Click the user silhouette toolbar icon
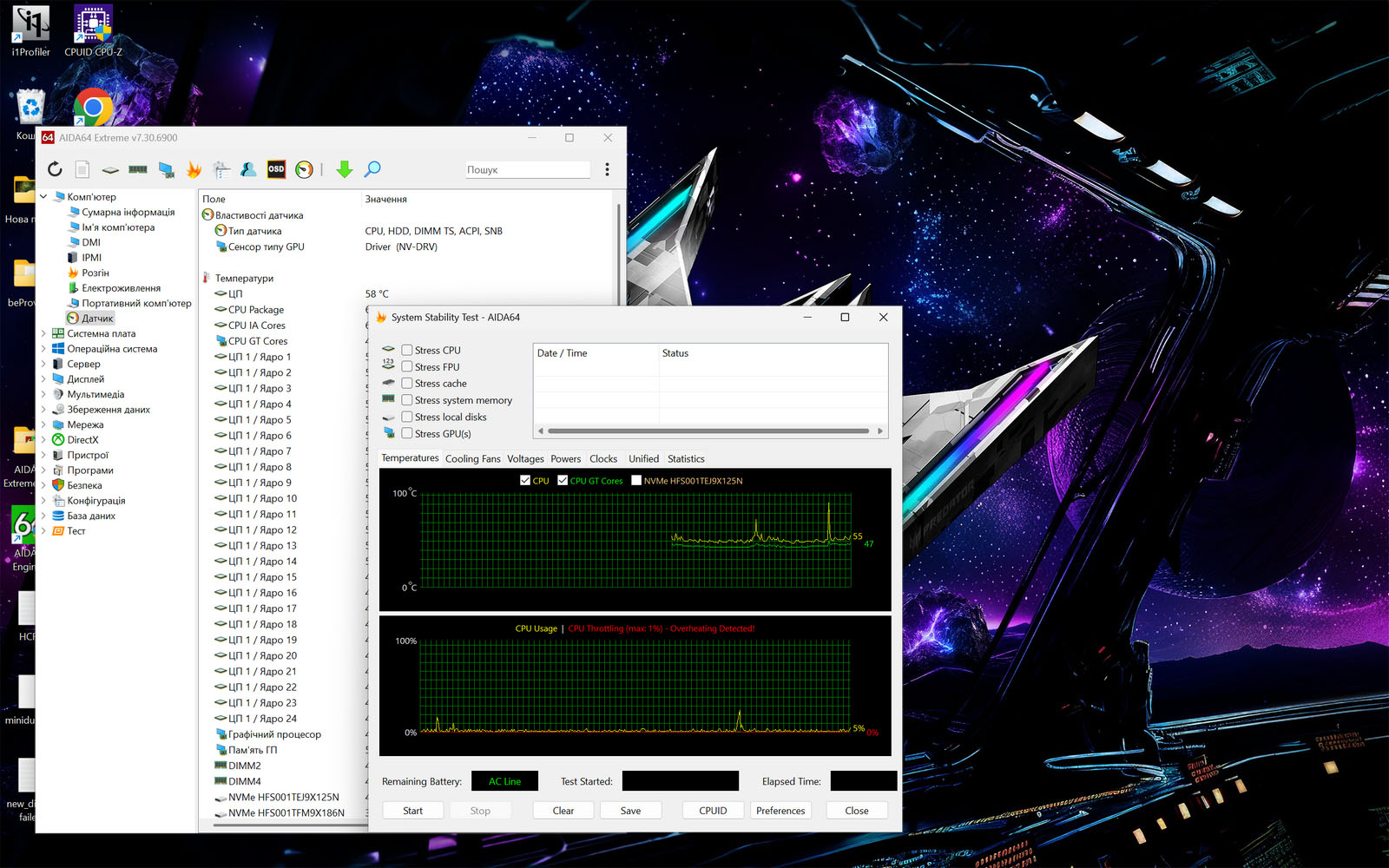 click(248, 169)
